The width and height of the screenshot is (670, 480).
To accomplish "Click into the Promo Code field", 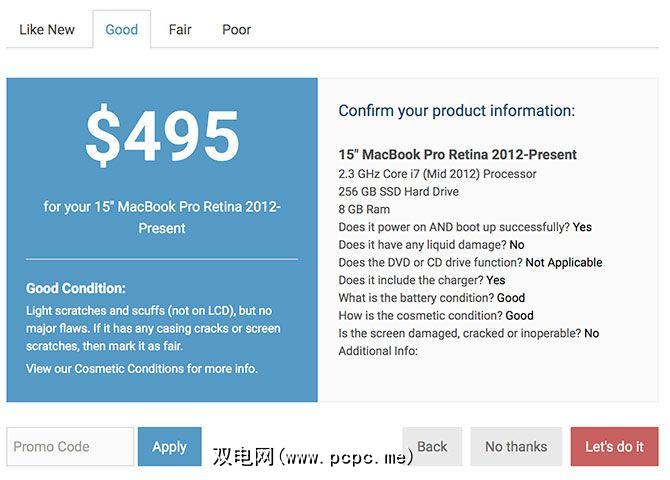I will 70,447.
